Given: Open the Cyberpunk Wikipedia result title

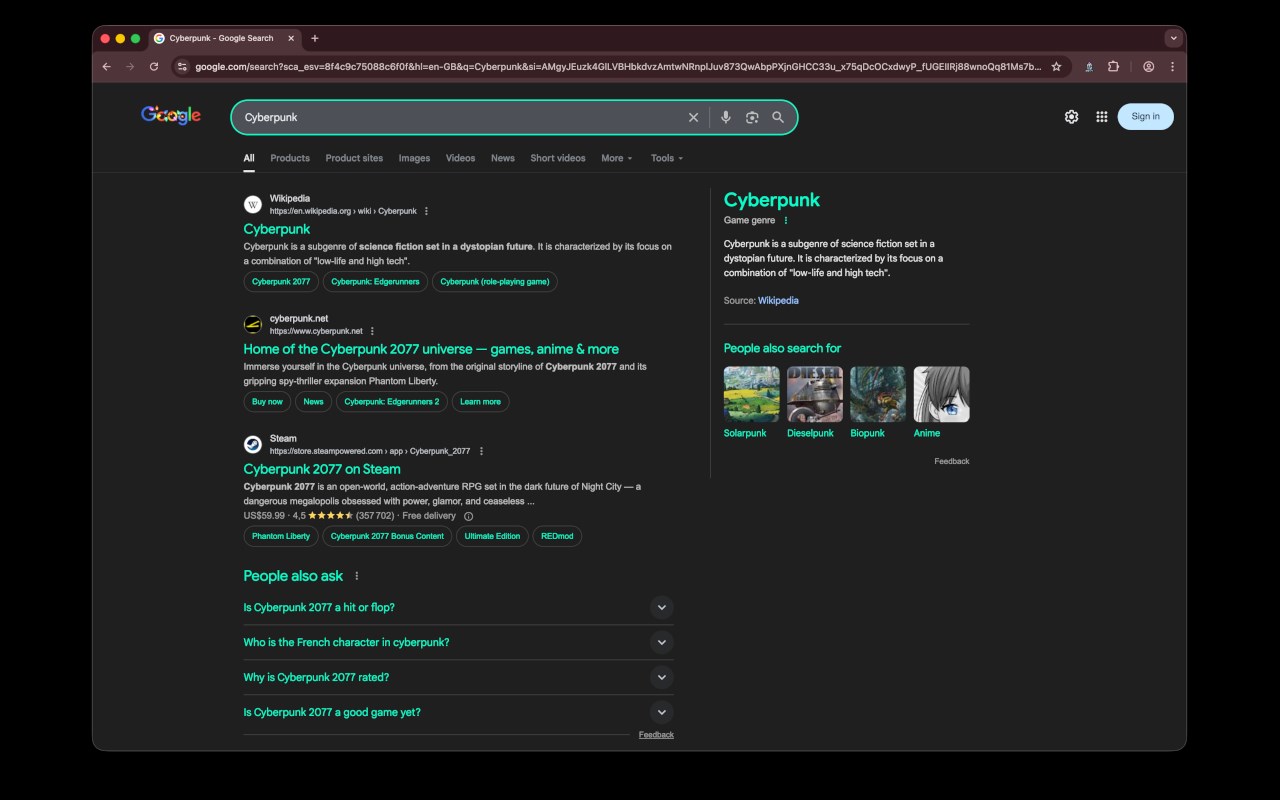Looking at the screenshot, I should (x=277, y=229).
